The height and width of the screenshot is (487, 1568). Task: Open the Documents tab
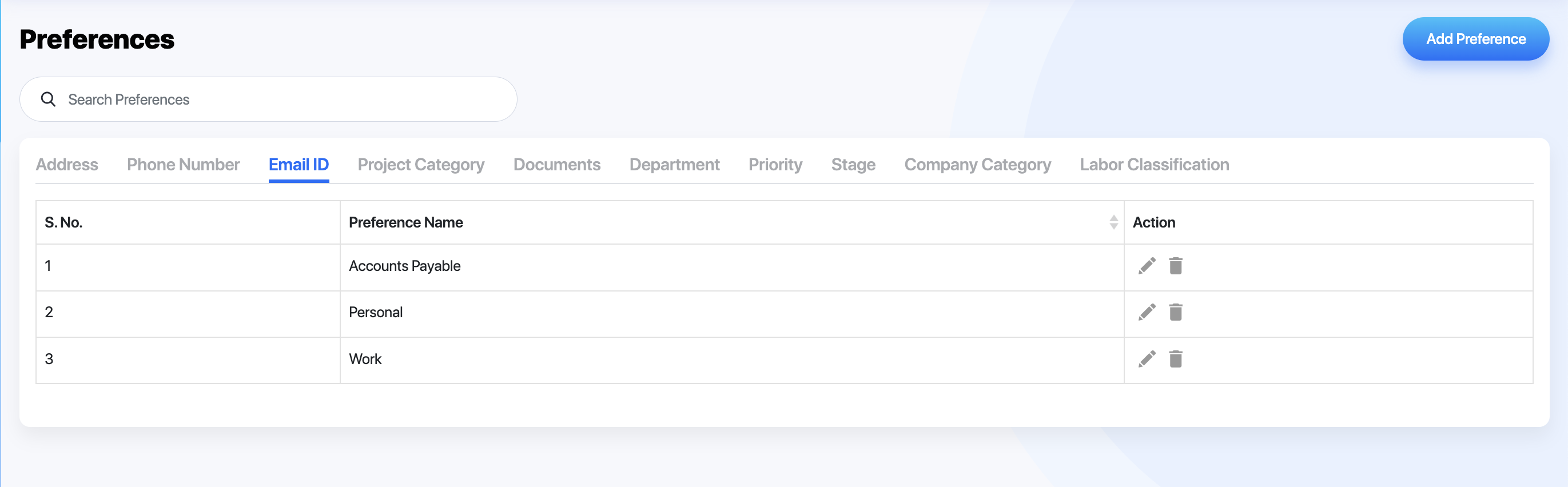pos(557,165)
